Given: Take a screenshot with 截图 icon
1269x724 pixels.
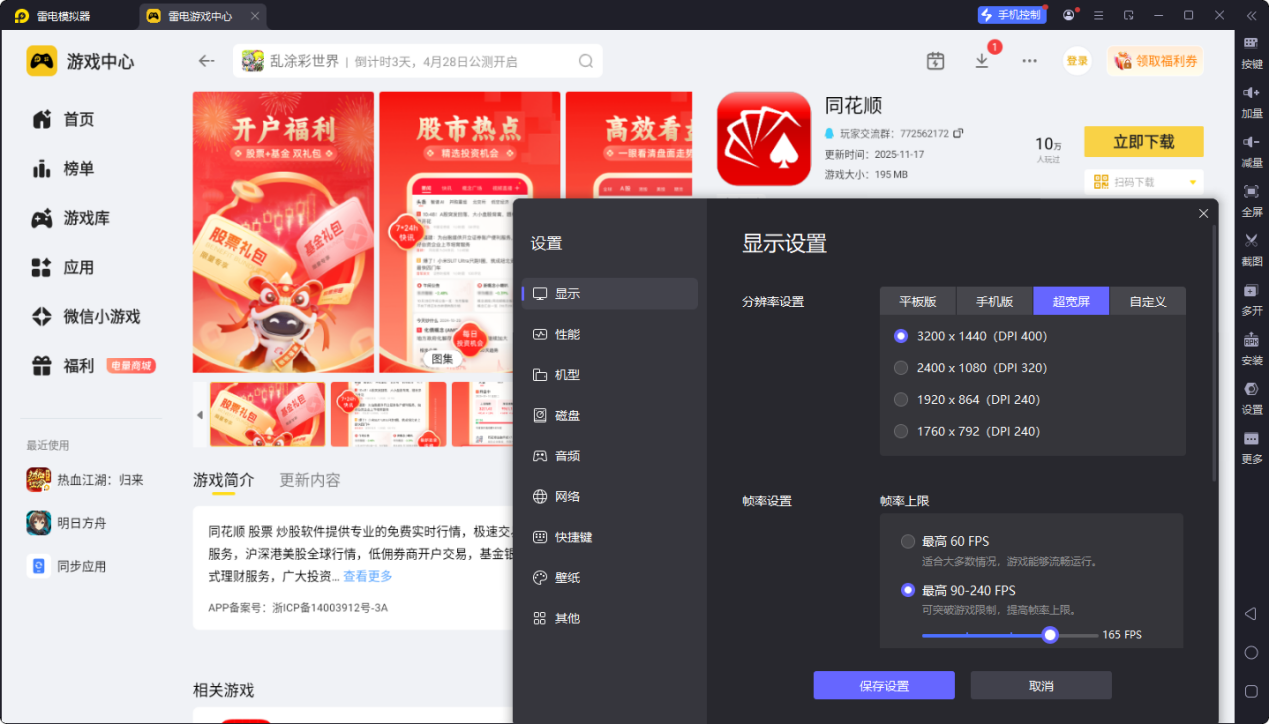Looking at the screenshot, I should point(1251,240).
